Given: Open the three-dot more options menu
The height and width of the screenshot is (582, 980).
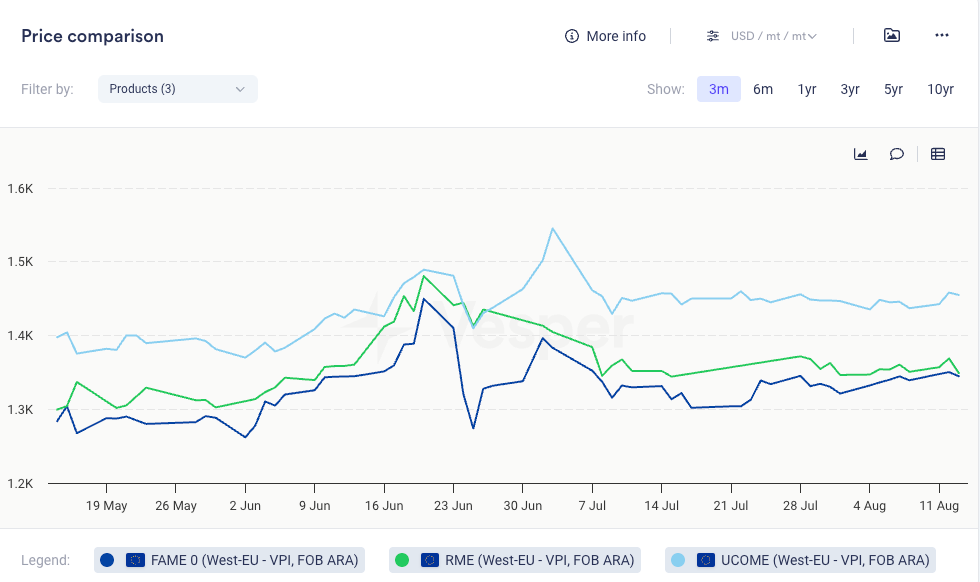Looking at the screenshot, I should [942, 35].
